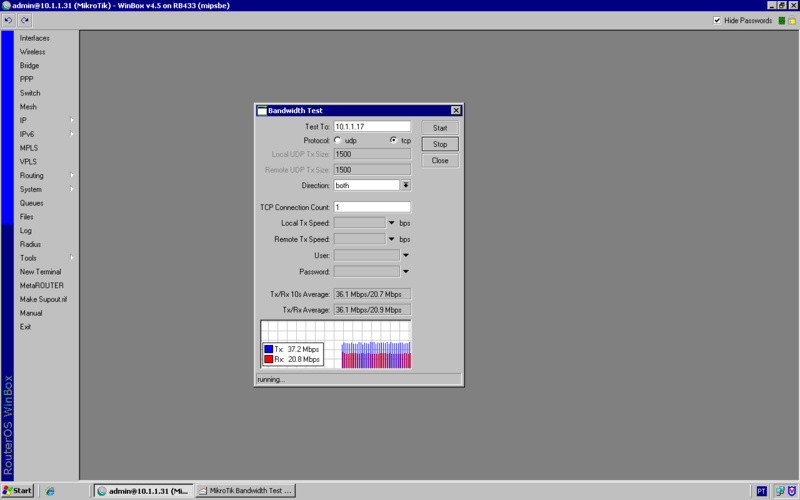Expand the Local Tx Speed option arrow
The image size is (800, 500).
[391, 223]
